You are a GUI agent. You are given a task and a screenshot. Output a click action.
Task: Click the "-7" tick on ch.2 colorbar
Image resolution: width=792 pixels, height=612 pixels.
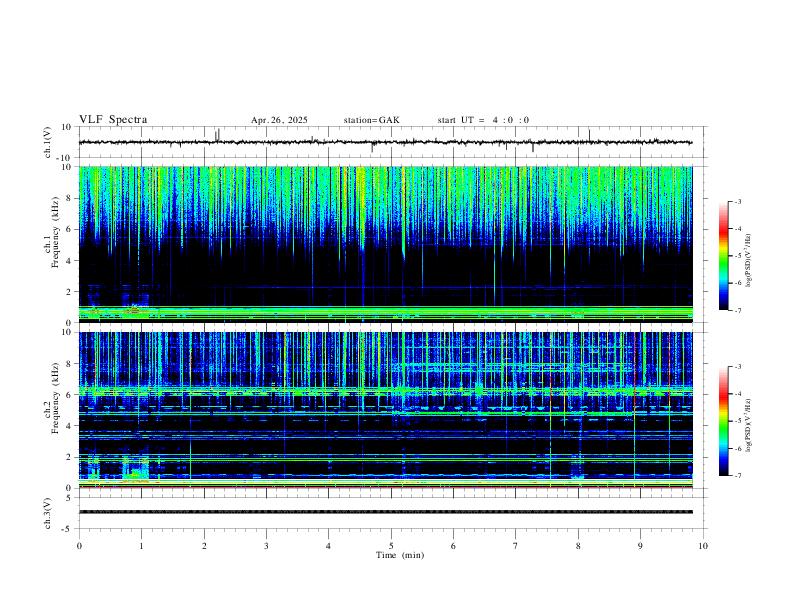737,476
